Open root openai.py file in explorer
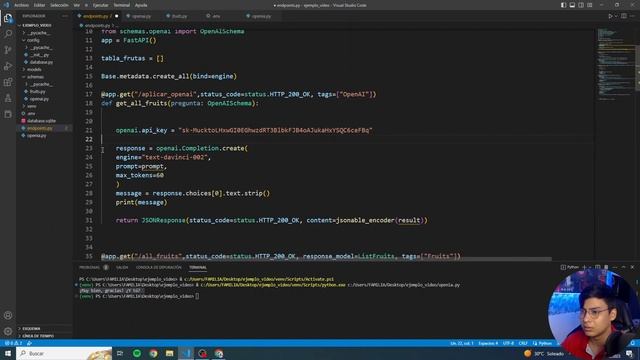Viewport: 640px width, 360px height. pyautogui.click(x=36, y=136)
